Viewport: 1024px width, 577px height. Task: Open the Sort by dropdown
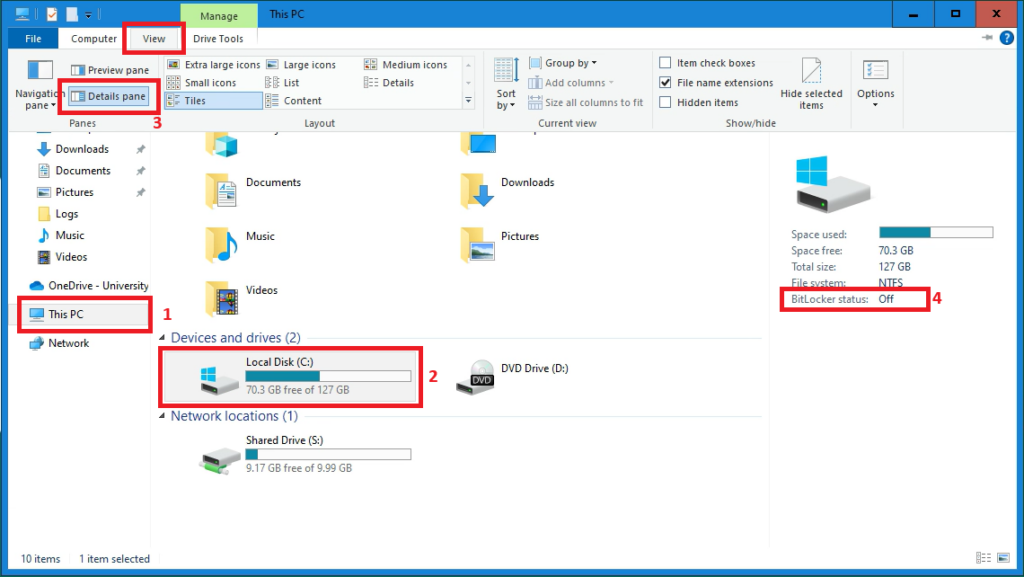click(x=504, y=87)
